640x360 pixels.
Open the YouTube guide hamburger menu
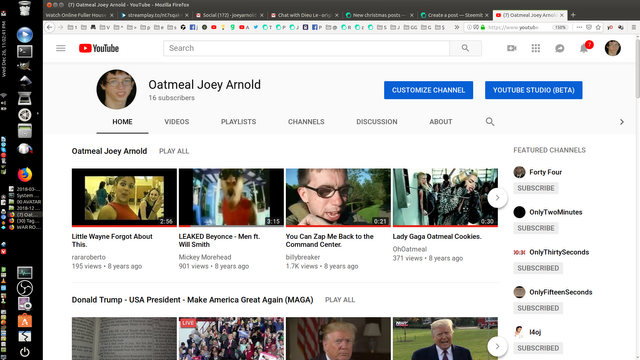(61, 48)
